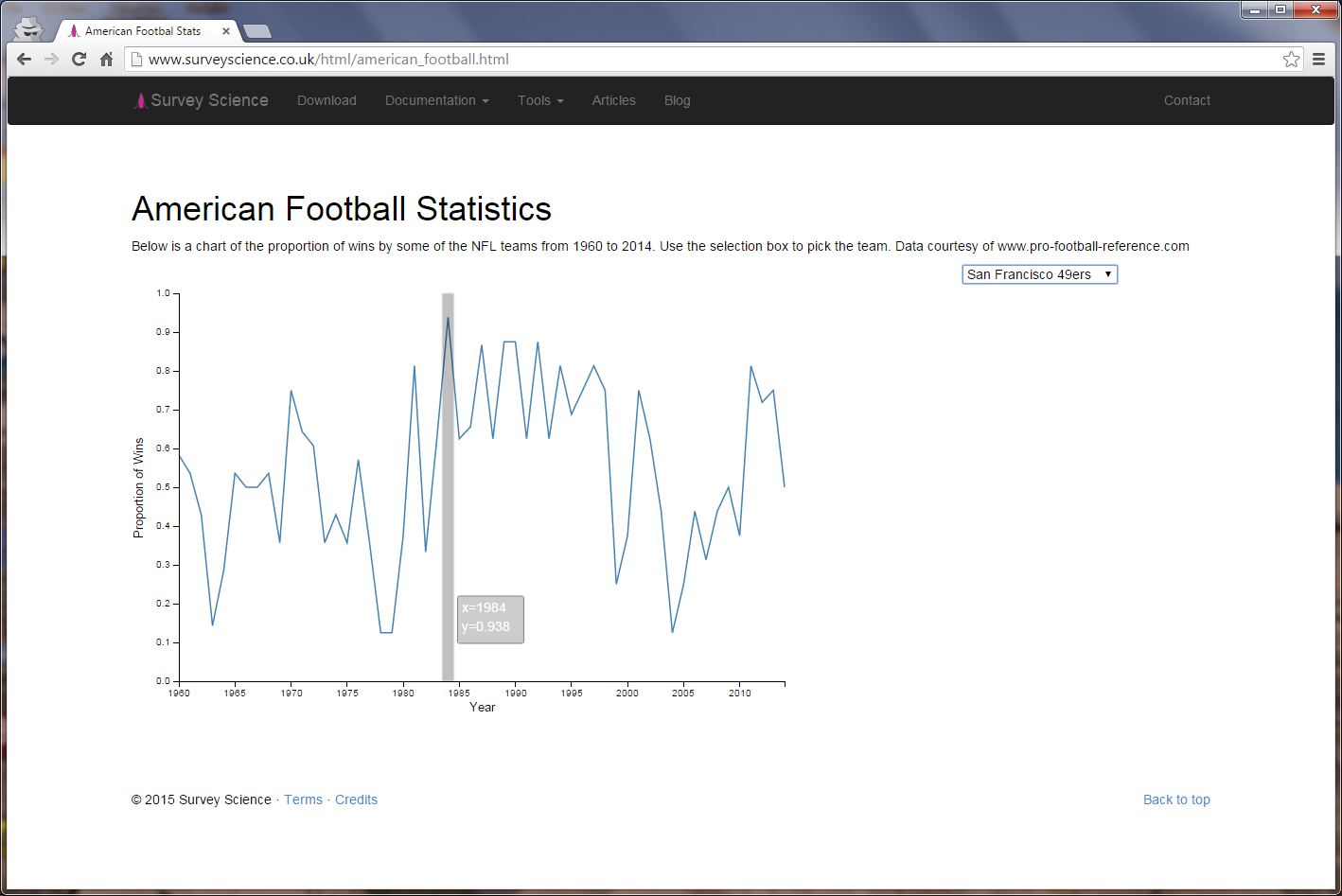Click the Contact link
This screenshot has height=896, width=1342.
tap(1187, 100)
